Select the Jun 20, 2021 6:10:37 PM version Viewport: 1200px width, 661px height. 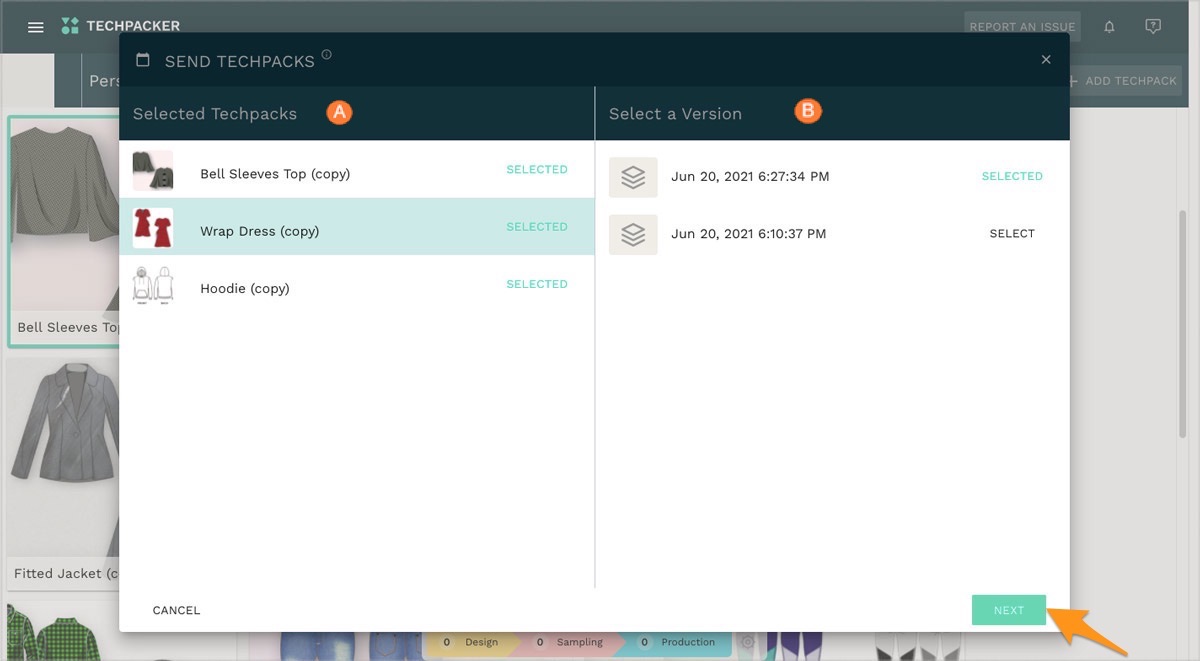tap(1011, 234)
